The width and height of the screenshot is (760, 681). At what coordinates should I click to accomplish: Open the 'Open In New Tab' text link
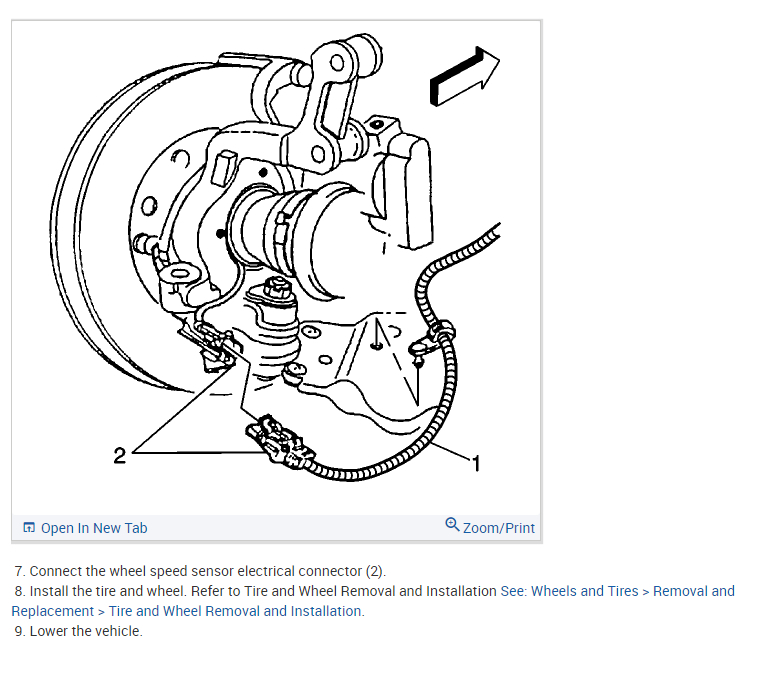point(94,528)
